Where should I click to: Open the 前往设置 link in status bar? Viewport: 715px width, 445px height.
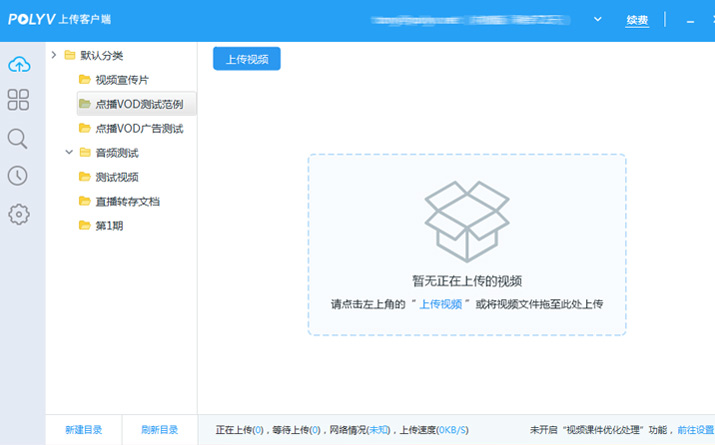tap(693, 430)
